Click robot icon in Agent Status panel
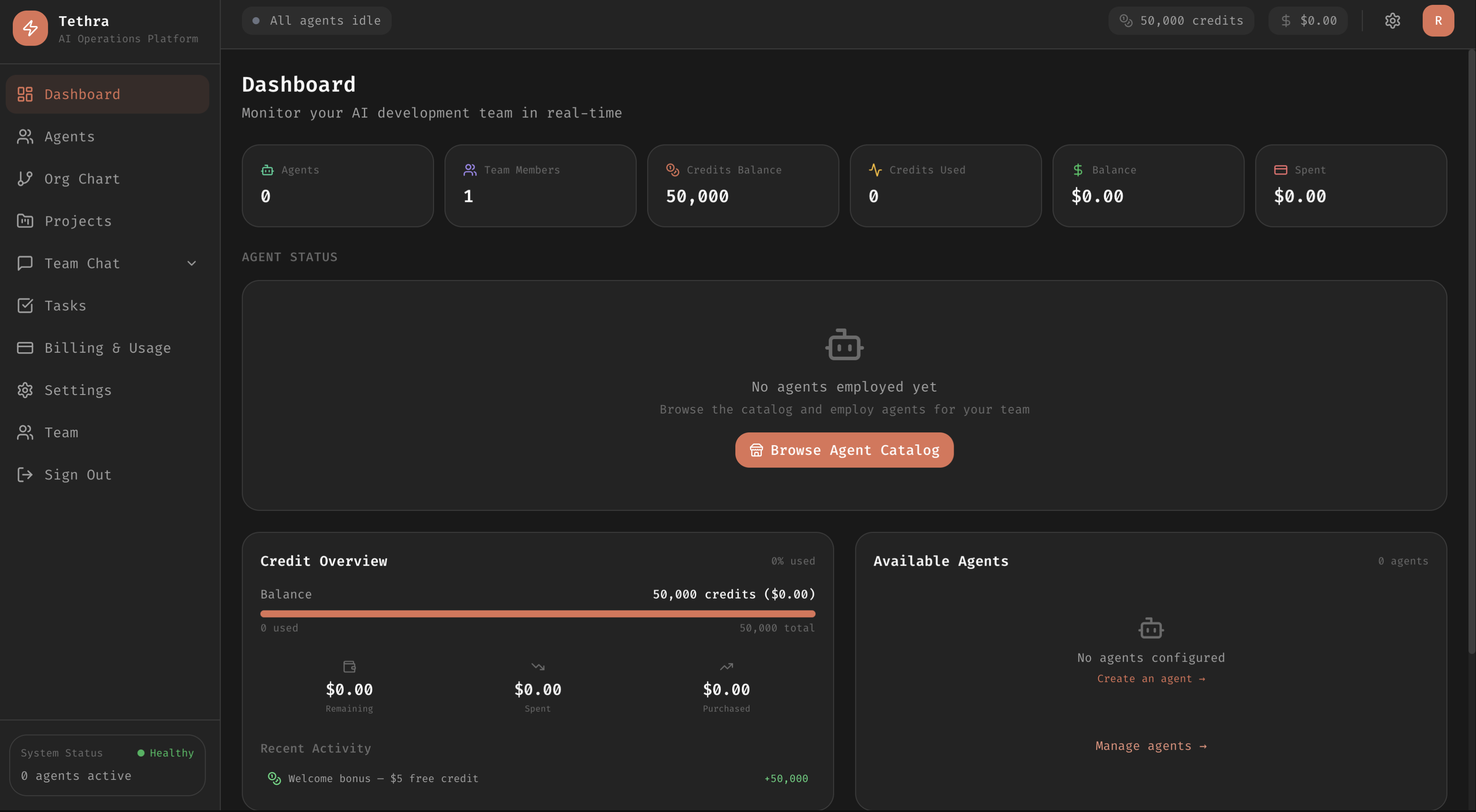Viewport: 1476px width, 812px height. pyautogui.click(x=844, y=345)
